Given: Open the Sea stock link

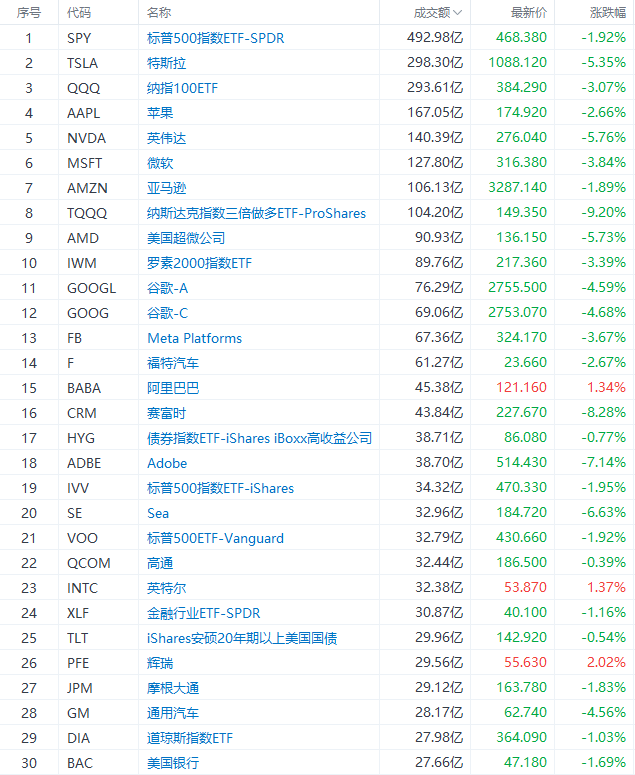Looking at the screenshot, I should tap(158, 513).
